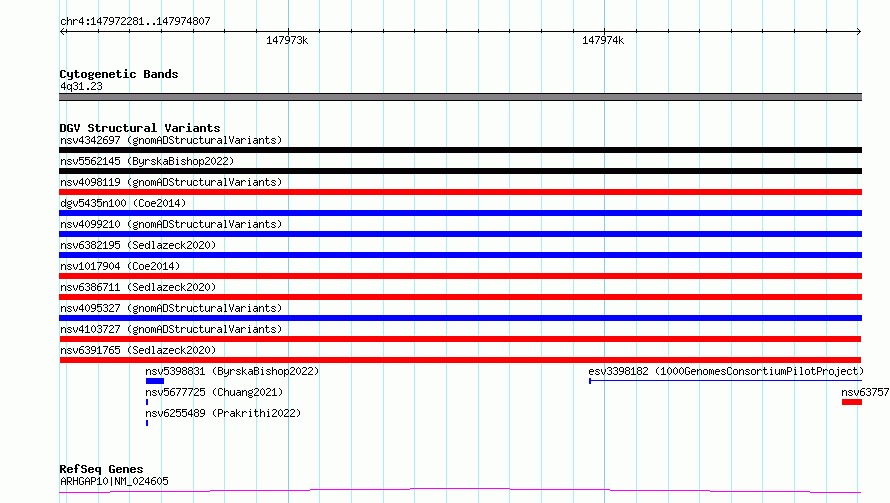Click red bar under nsv4098119
The width and height of the screenshot is (890, 503).
460,192
